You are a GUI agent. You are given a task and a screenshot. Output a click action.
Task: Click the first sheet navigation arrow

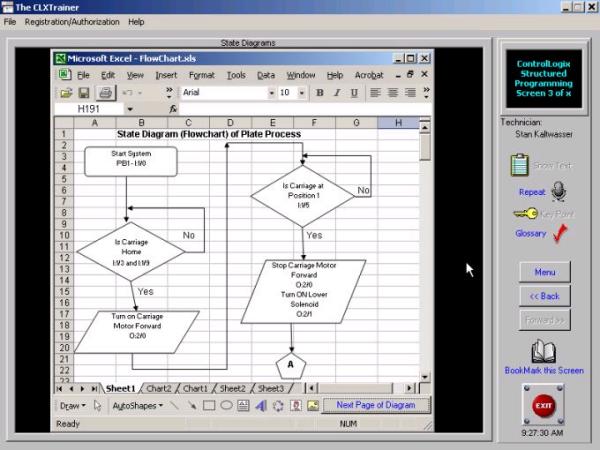point(59,389)
